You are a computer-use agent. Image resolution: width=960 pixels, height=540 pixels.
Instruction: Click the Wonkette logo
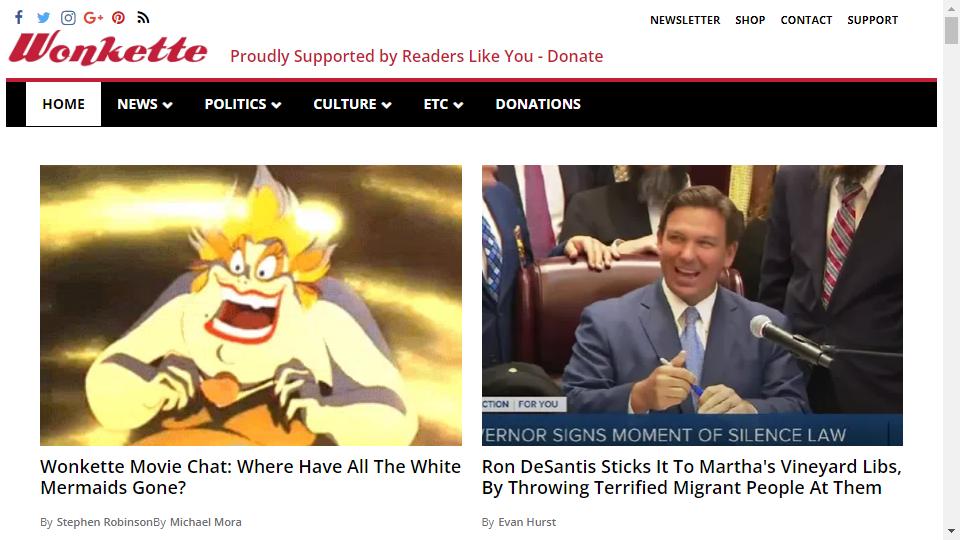[108, 48]
